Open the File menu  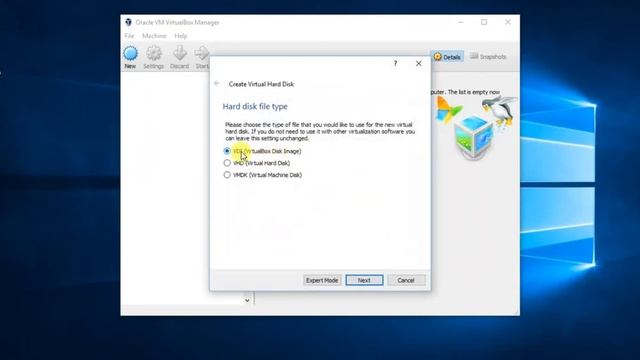tap(129, 36)
